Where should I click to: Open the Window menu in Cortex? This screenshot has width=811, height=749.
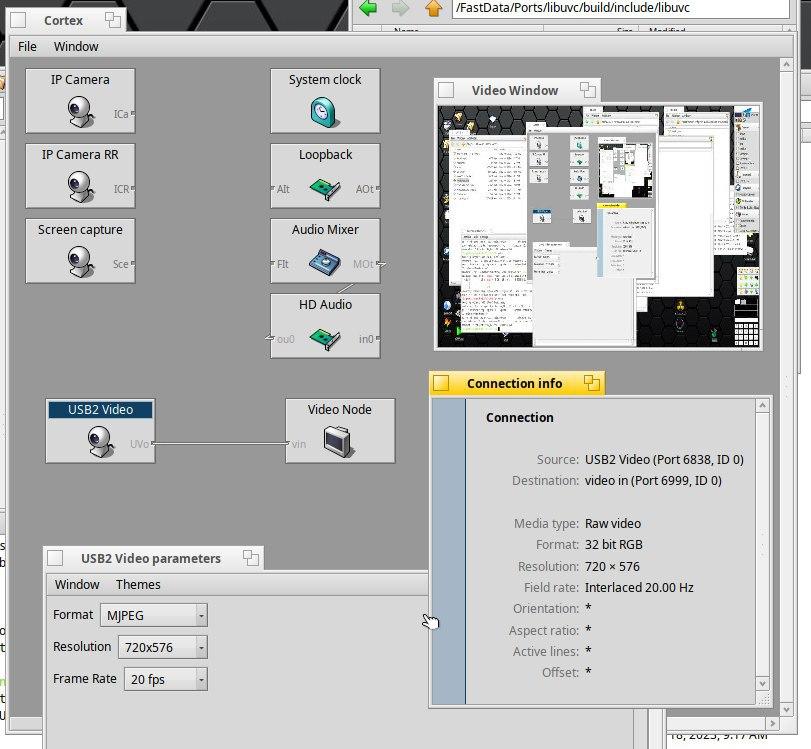[x=76, y=46]
